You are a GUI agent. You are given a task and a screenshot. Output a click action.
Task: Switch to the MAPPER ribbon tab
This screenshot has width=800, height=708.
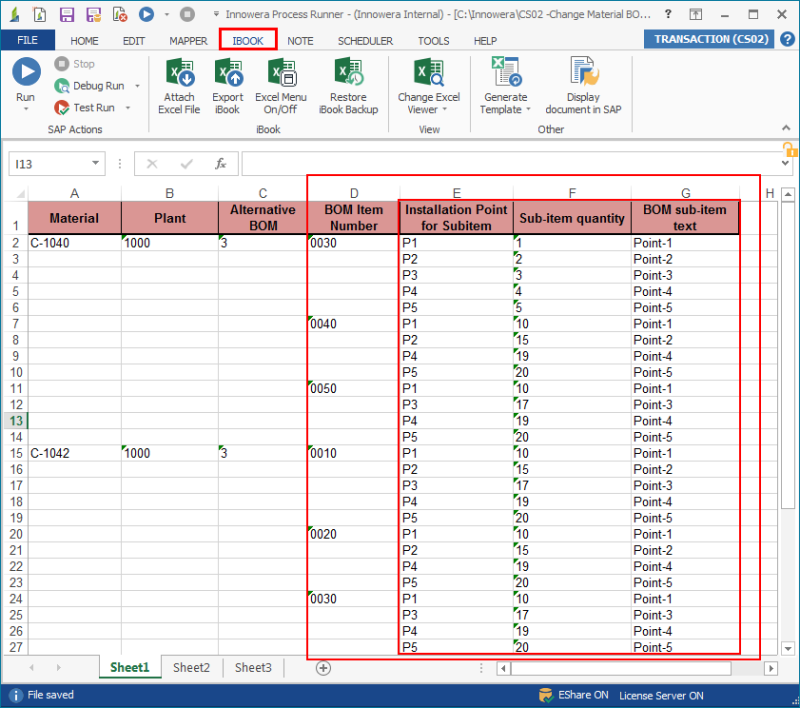pyautogui.click(x=188, y=41)
